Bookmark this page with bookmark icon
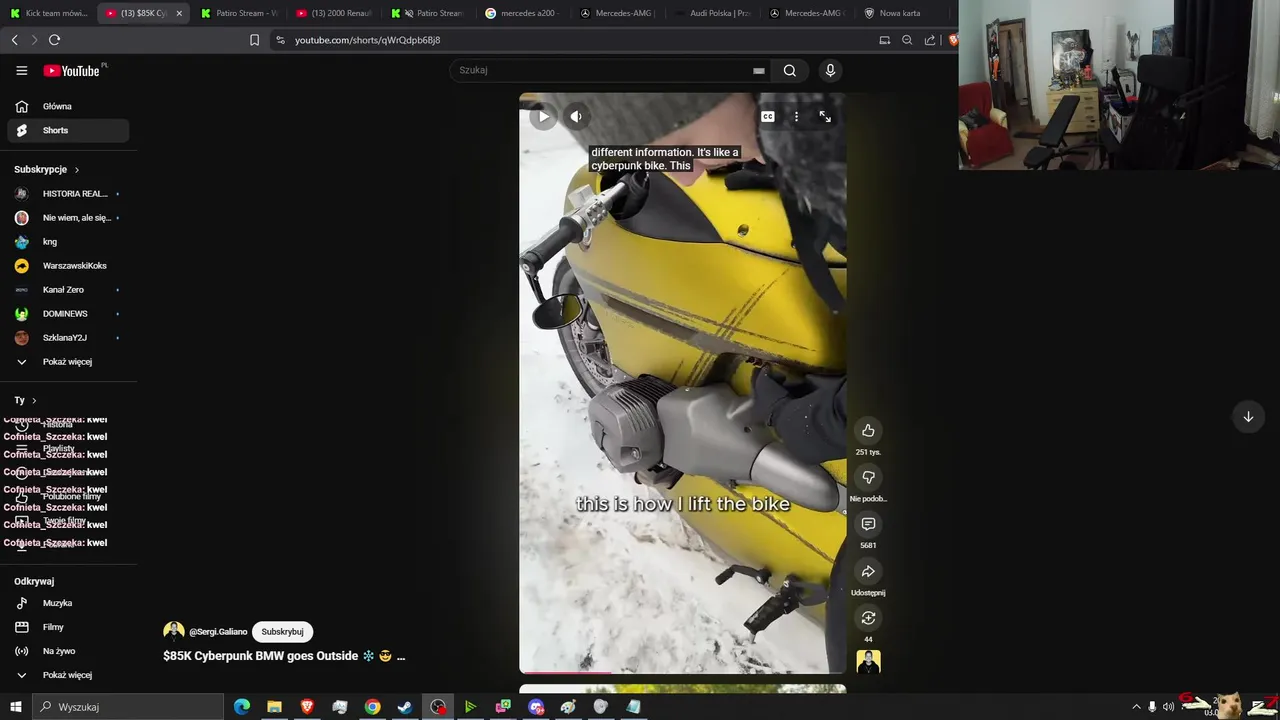This screenshot has height=720, width=1280. point(254,40)
